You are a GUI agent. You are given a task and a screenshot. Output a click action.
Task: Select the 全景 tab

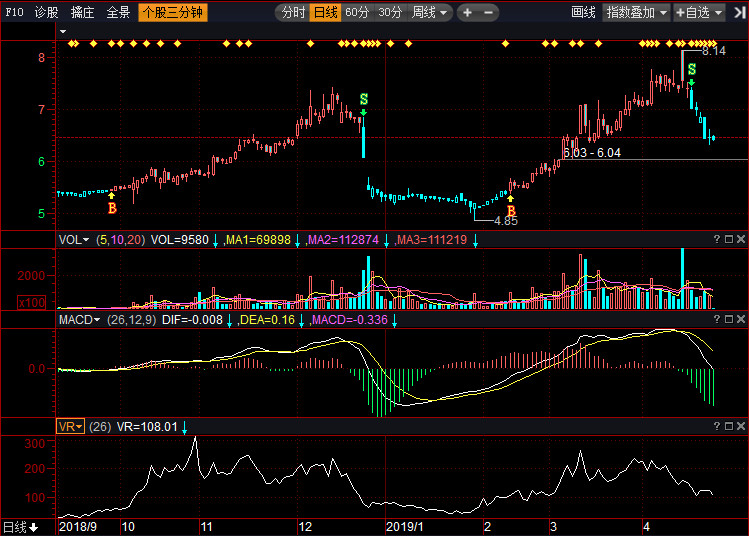118,13
